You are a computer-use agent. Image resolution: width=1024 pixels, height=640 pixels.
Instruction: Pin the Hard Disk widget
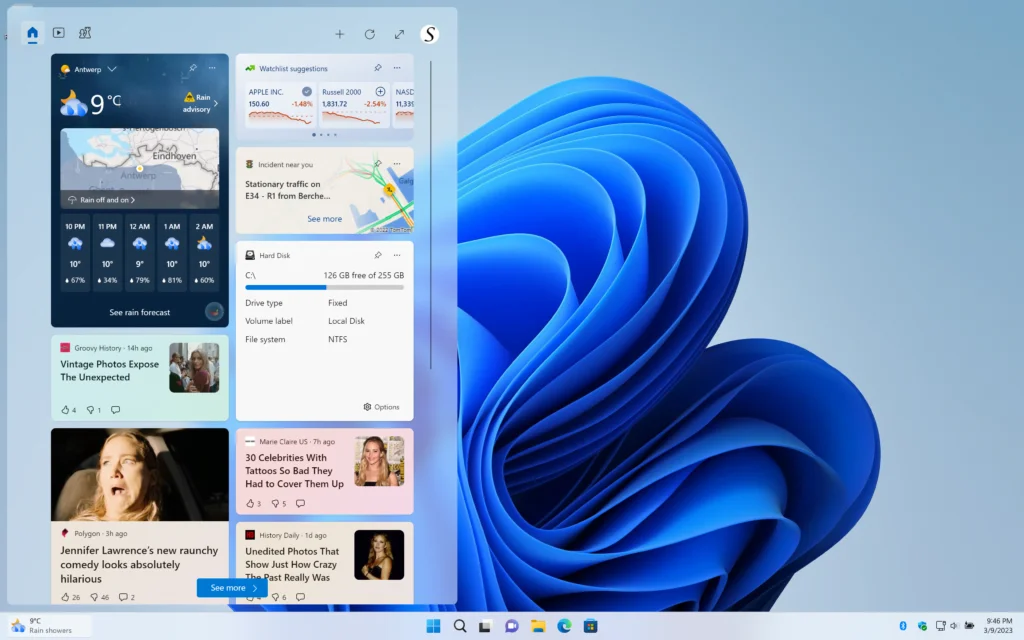[377, 255]
